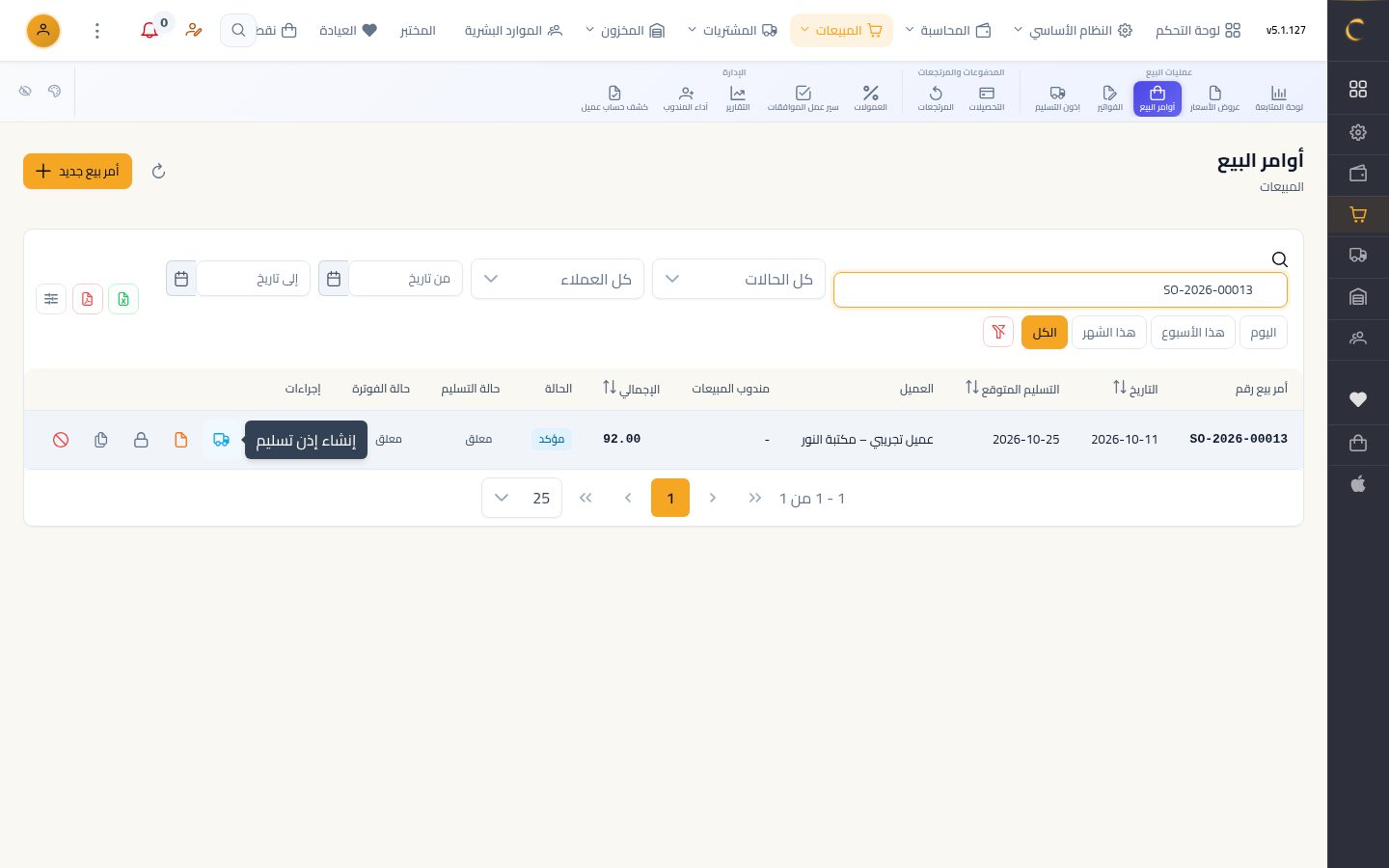Open المرتجعات returns in the ribbon
The height and width of the screenshot is (868, 1389).
click(936, 98)
